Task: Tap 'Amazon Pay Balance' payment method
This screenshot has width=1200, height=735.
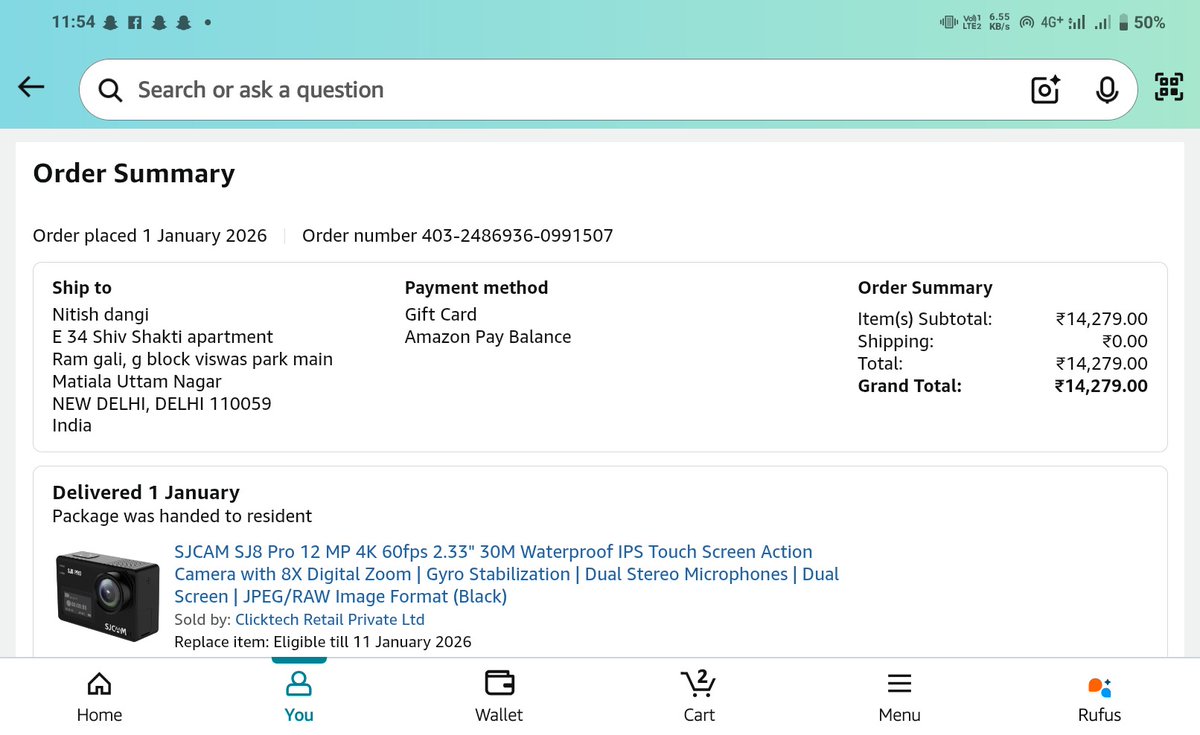Action: (x=488, y=337)
